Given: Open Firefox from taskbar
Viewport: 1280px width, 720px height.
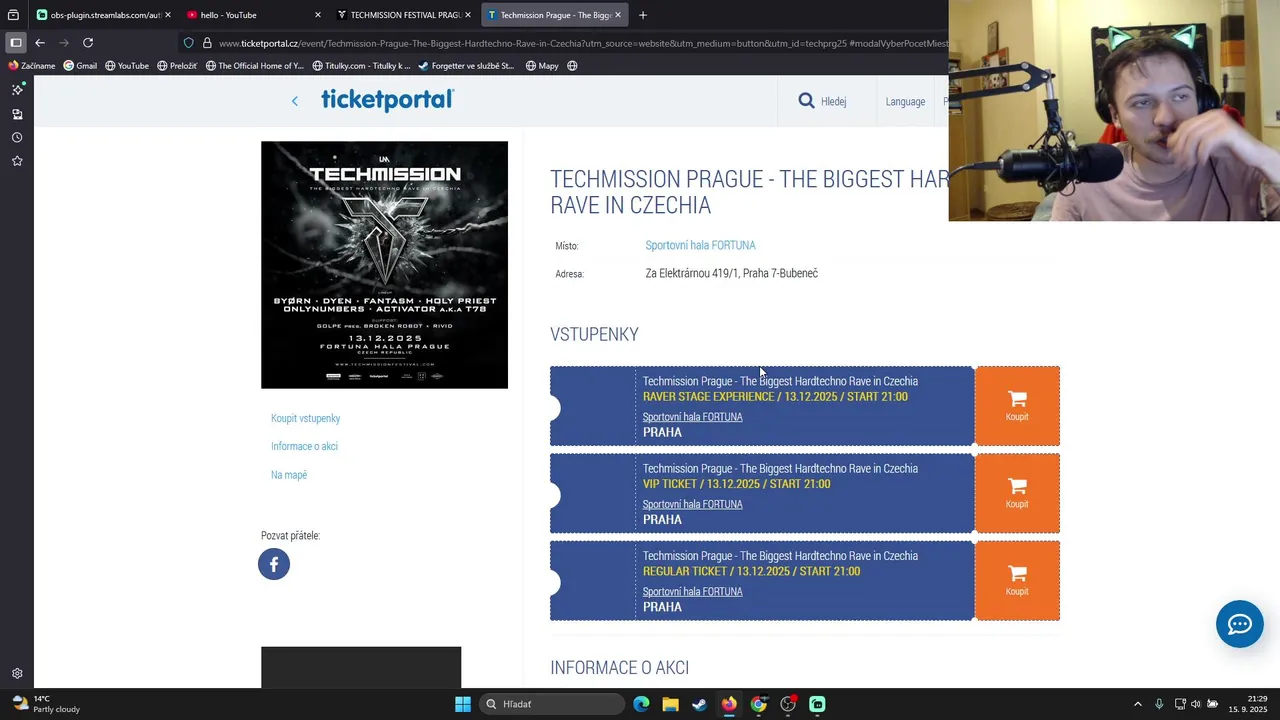Looking at the screenshot, I should click(729, 704).
